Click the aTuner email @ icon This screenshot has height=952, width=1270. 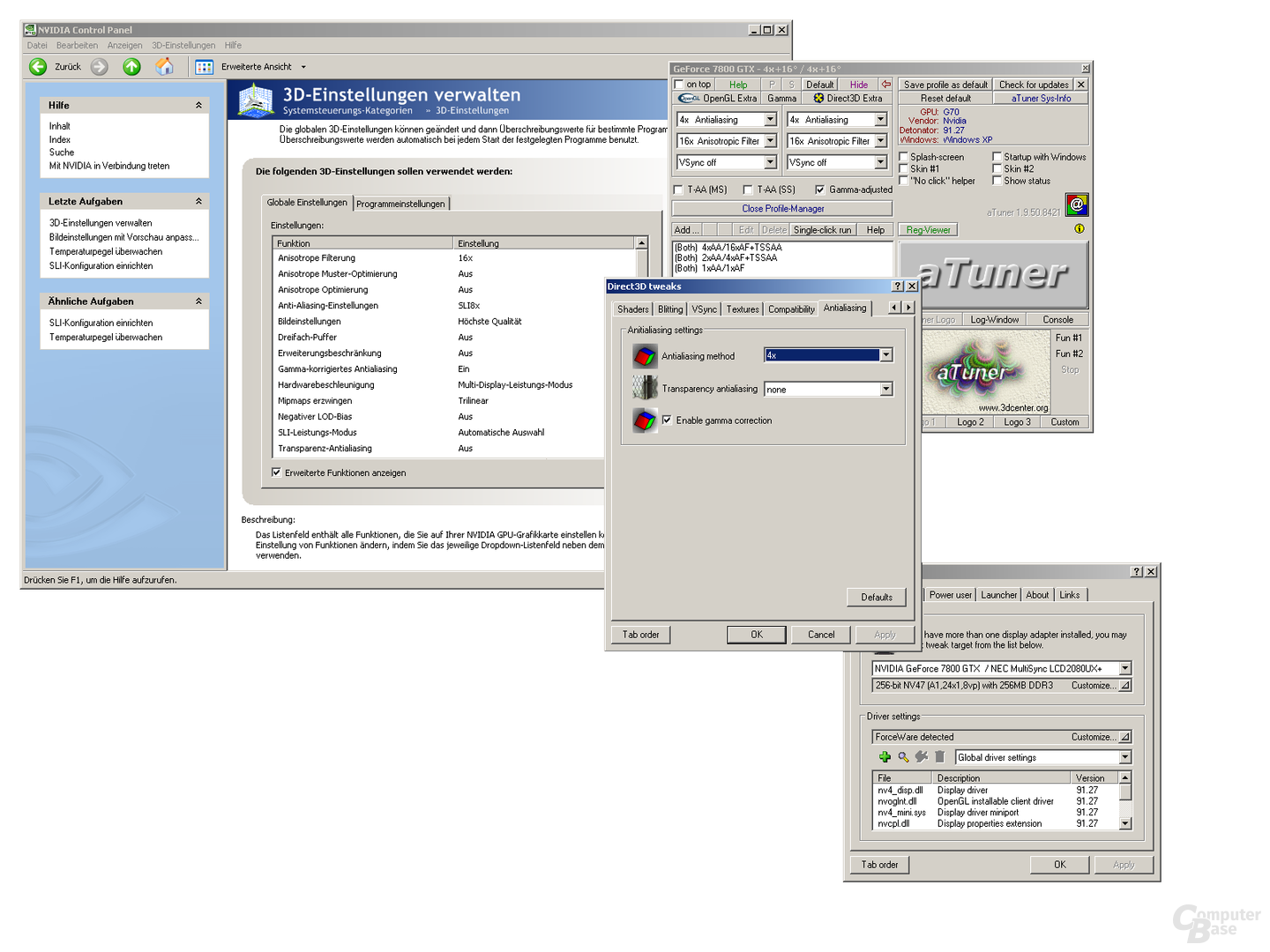[1076, 205]
